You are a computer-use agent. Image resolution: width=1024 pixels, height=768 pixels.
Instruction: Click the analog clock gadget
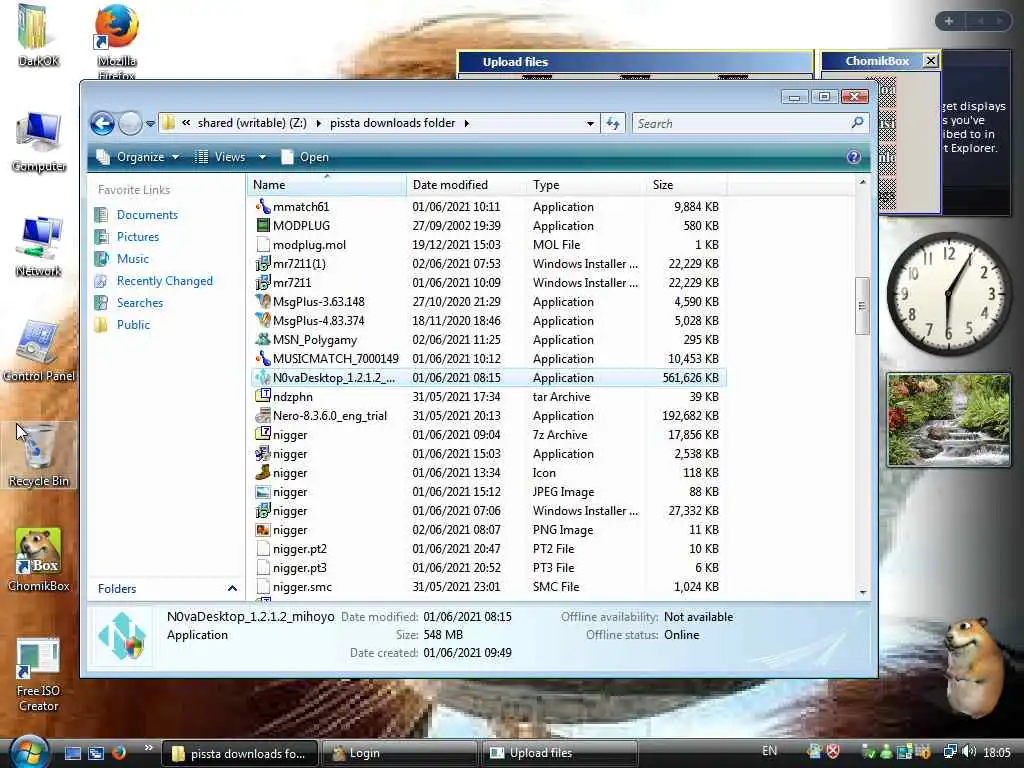[948, 294]
